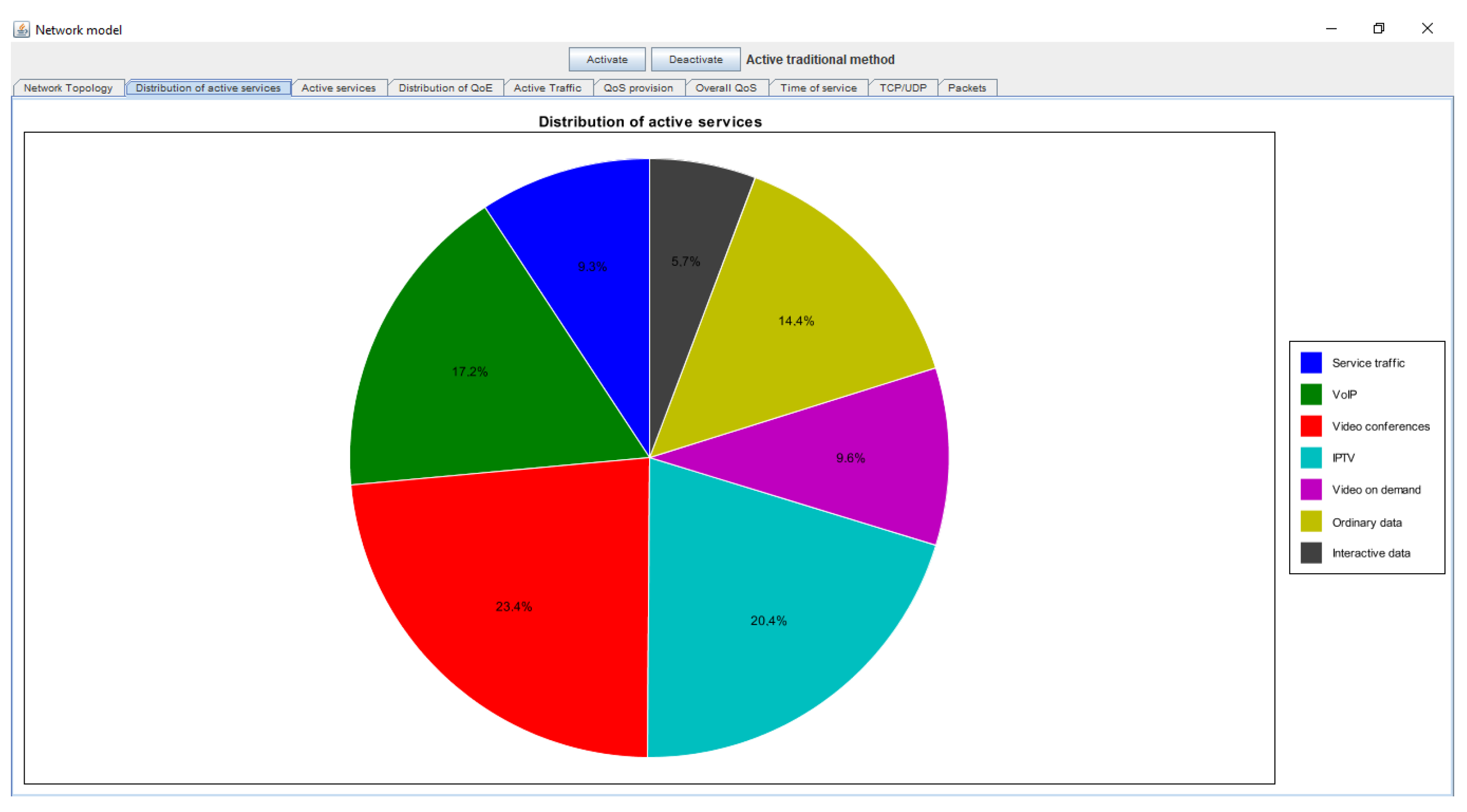
Task: Restore down the Network model window
Action: tap(1378, 28)
